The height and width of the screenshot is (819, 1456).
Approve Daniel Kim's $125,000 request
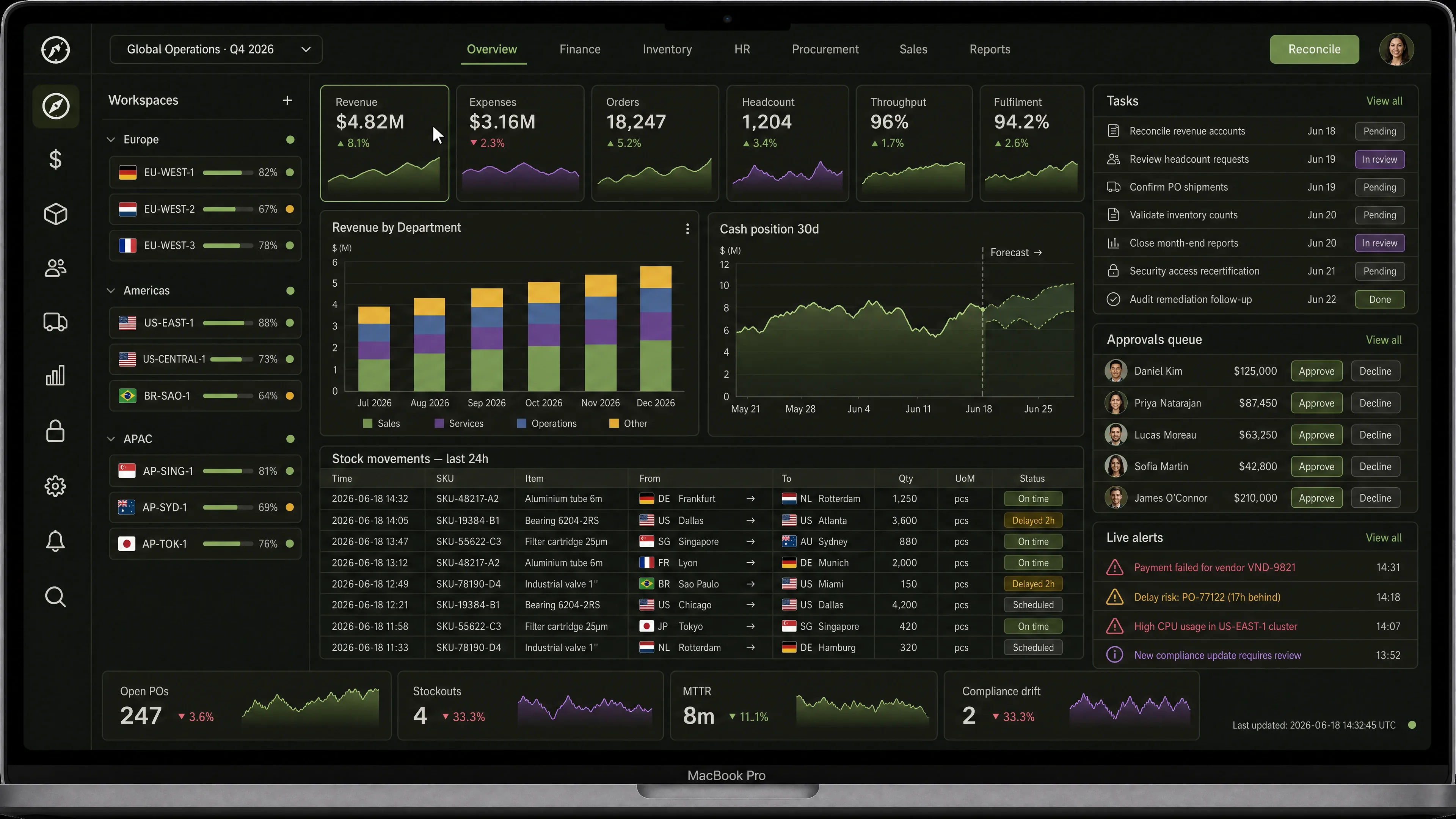1316,371
